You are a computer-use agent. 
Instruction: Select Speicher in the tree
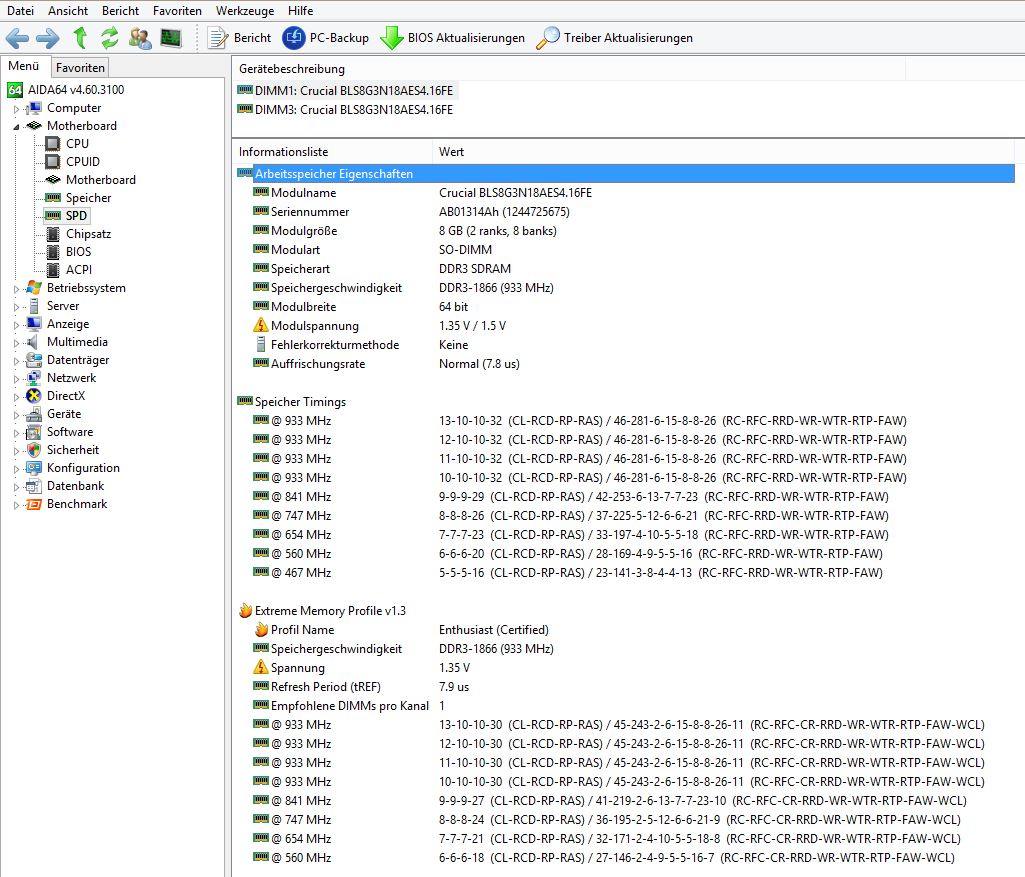[78, 197]
